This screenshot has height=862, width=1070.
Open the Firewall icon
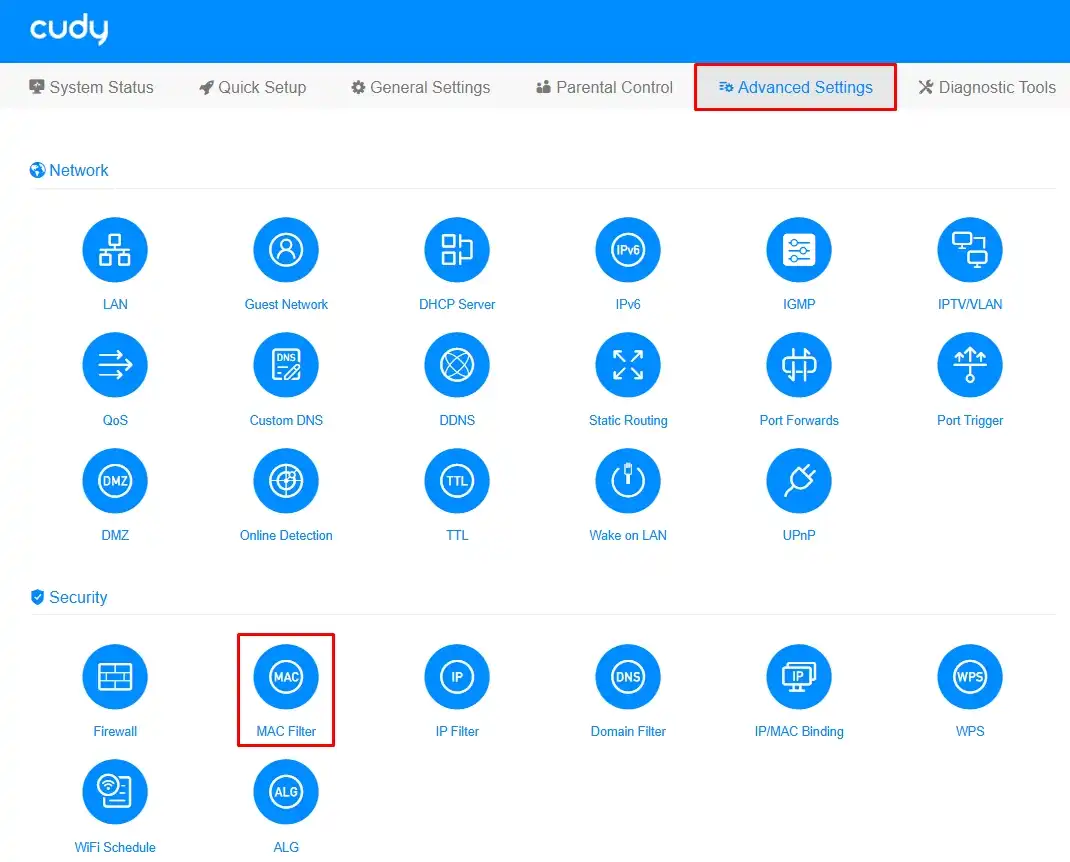115,677
